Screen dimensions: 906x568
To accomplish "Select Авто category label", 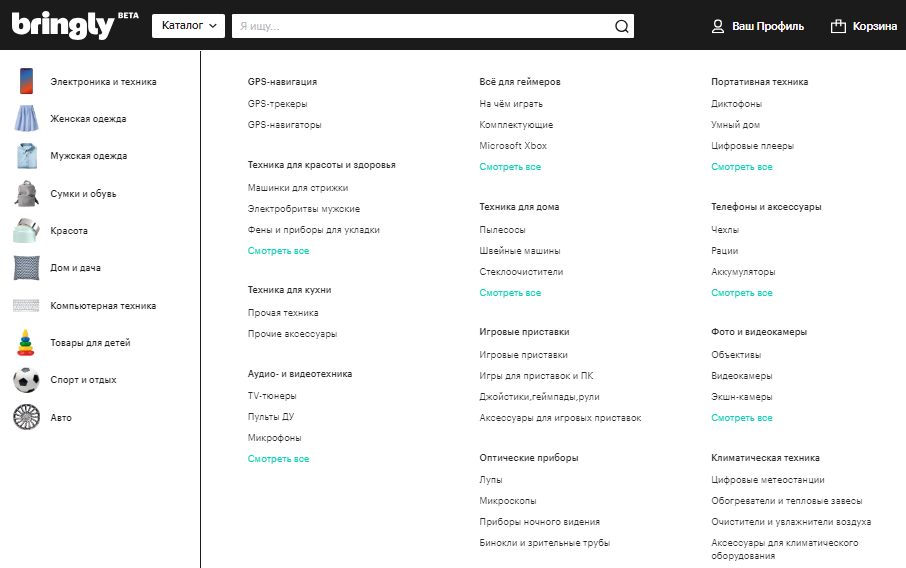I will pos(61,417).
